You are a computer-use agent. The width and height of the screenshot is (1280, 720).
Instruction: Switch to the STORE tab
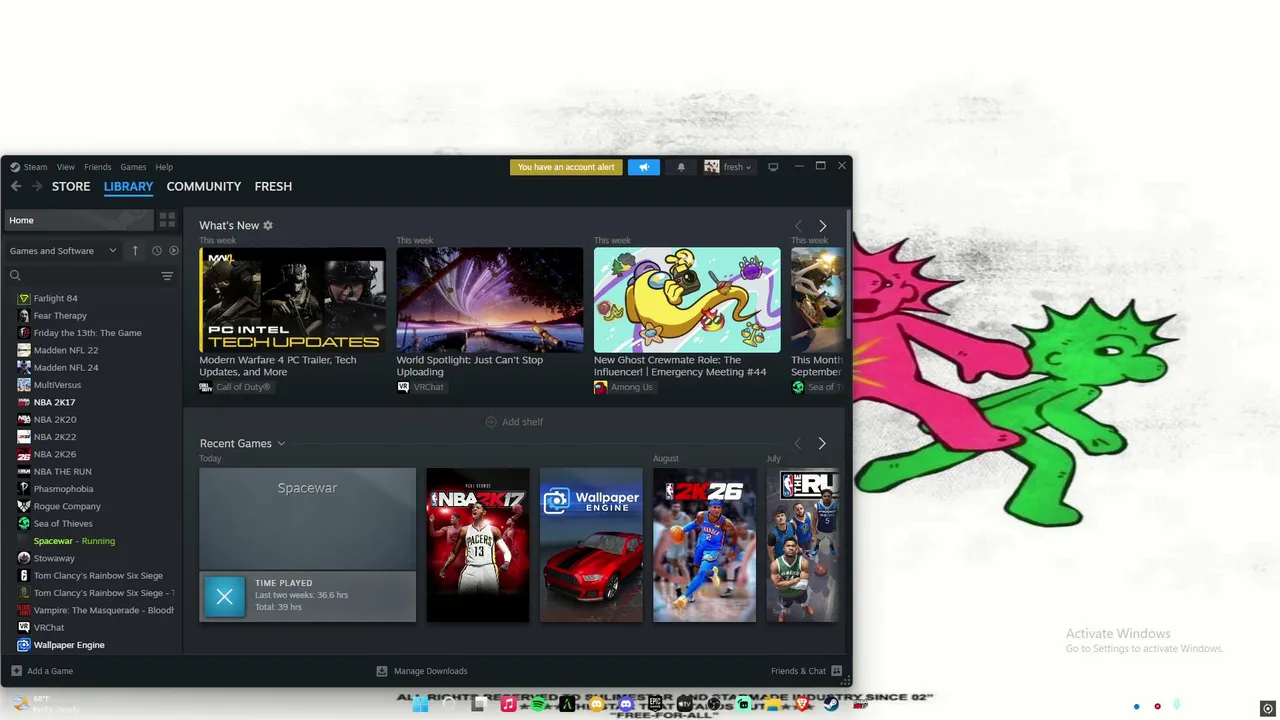coord(71,187)
